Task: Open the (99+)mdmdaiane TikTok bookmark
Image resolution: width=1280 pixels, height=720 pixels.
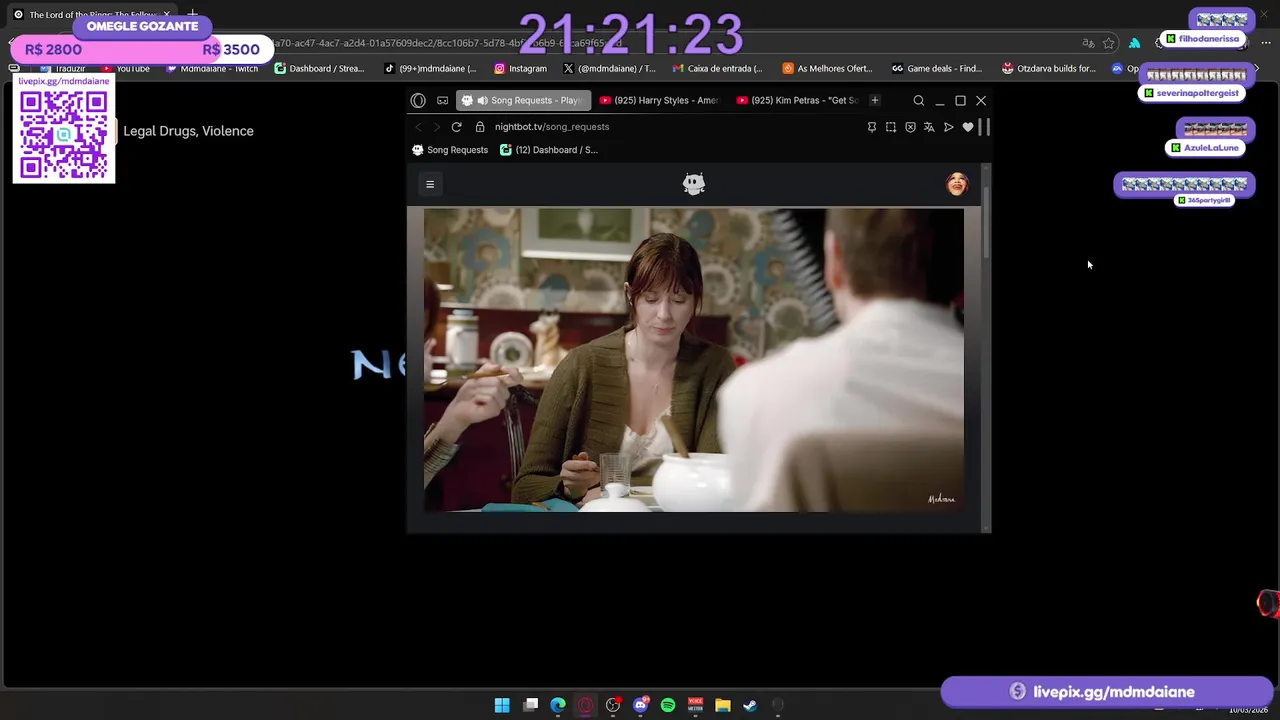Action: [x=430, y=69]
